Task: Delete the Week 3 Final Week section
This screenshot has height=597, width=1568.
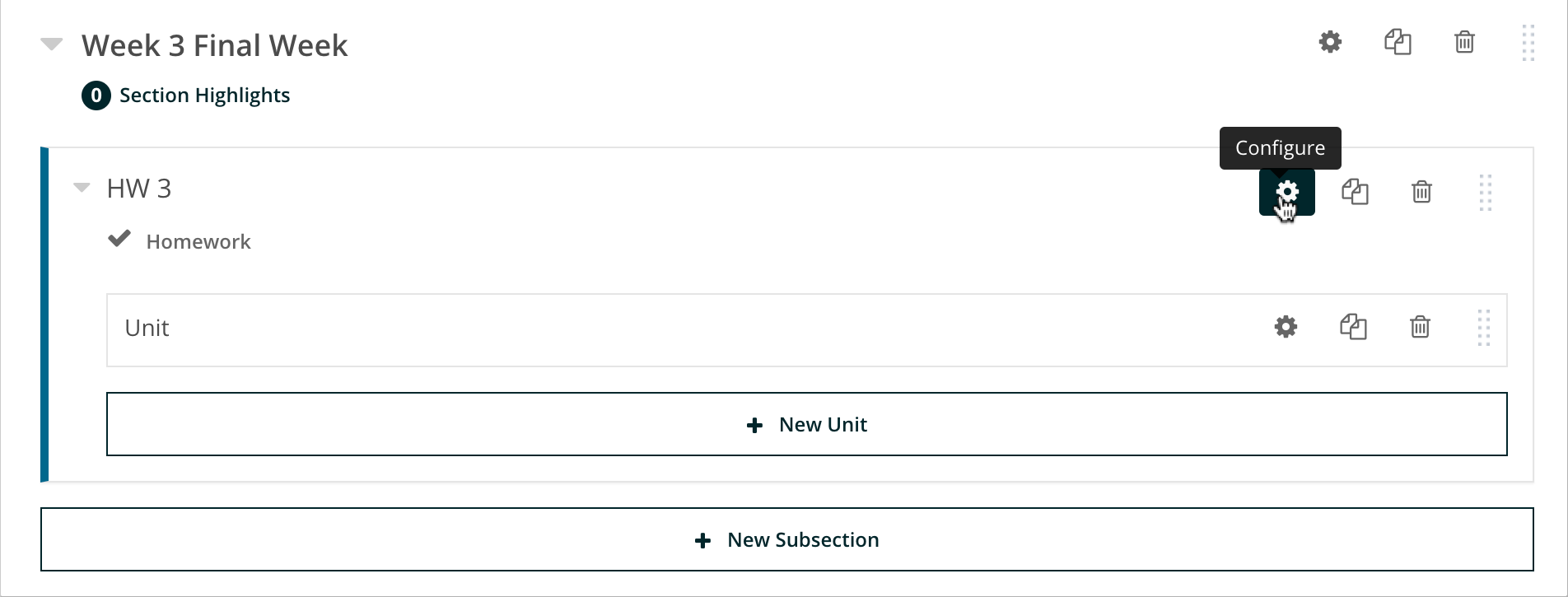Action: click(1464, 42)
